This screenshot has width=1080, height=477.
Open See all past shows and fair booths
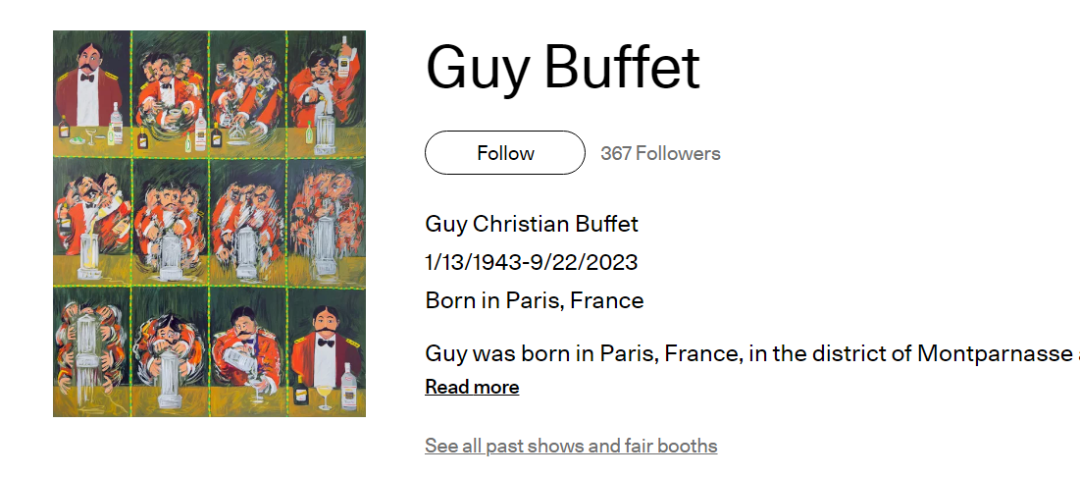click(571, 446)
